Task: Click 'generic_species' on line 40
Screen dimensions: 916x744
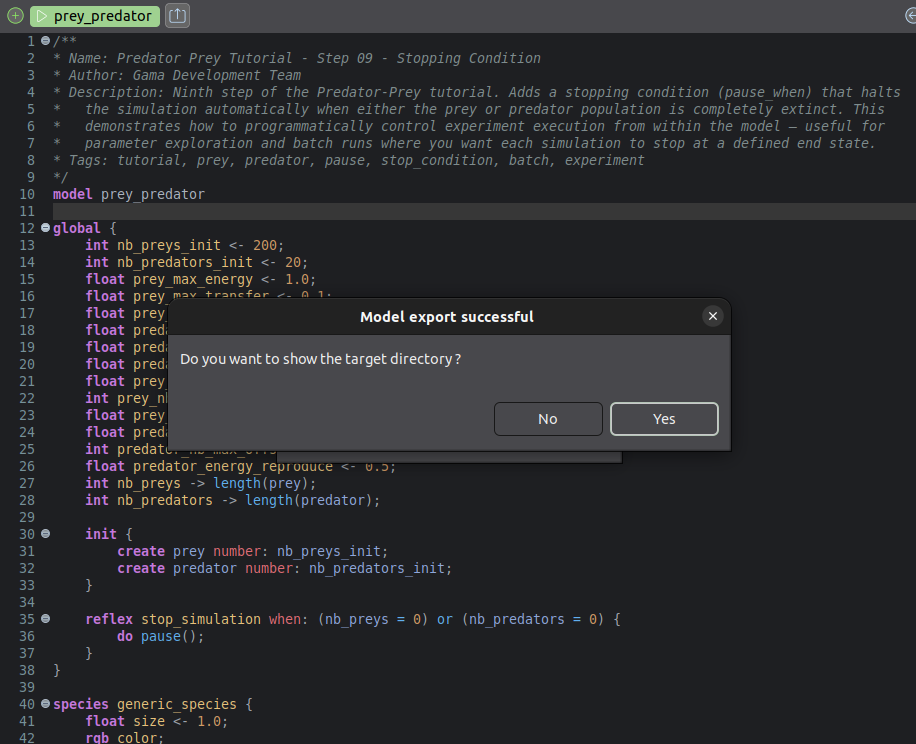Action: [x=176, y=704]
